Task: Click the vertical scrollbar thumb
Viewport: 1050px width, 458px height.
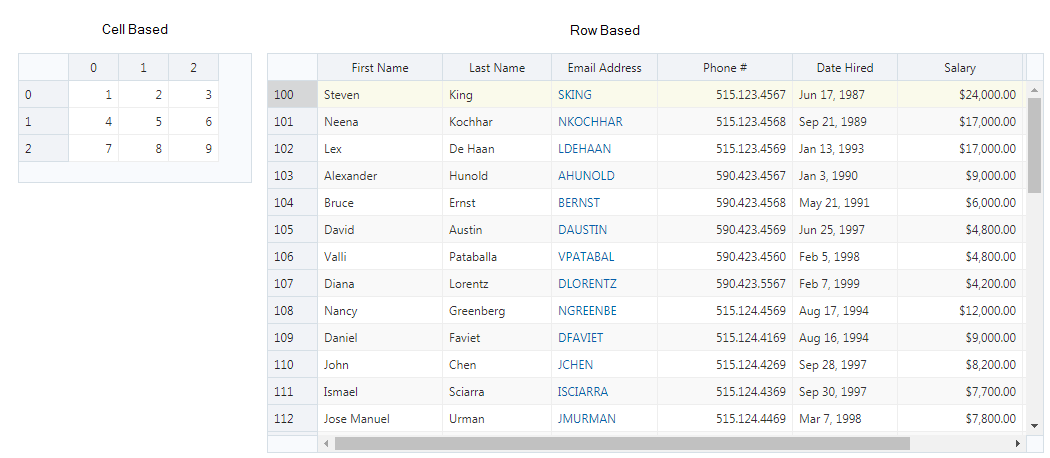Action: (1034, 145)
